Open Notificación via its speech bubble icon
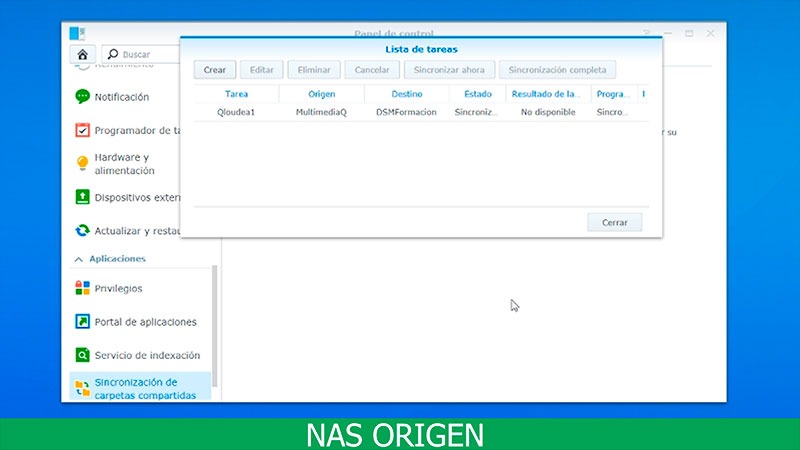 coord(82,96)
